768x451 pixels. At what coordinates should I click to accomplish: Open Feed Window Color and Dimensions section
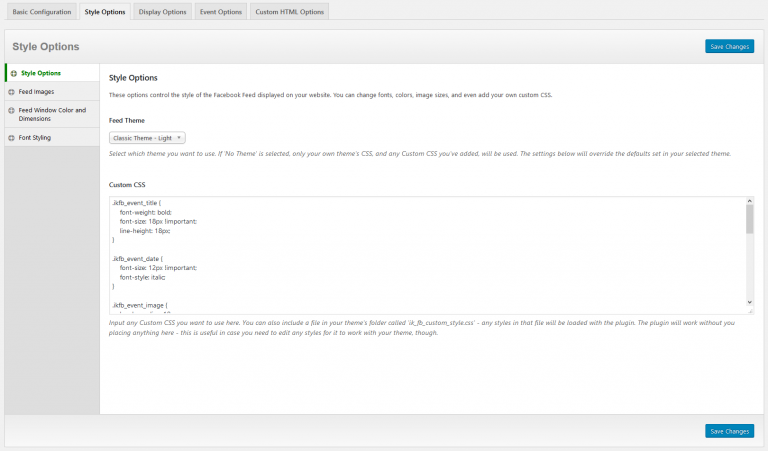(x=52, y=114)
